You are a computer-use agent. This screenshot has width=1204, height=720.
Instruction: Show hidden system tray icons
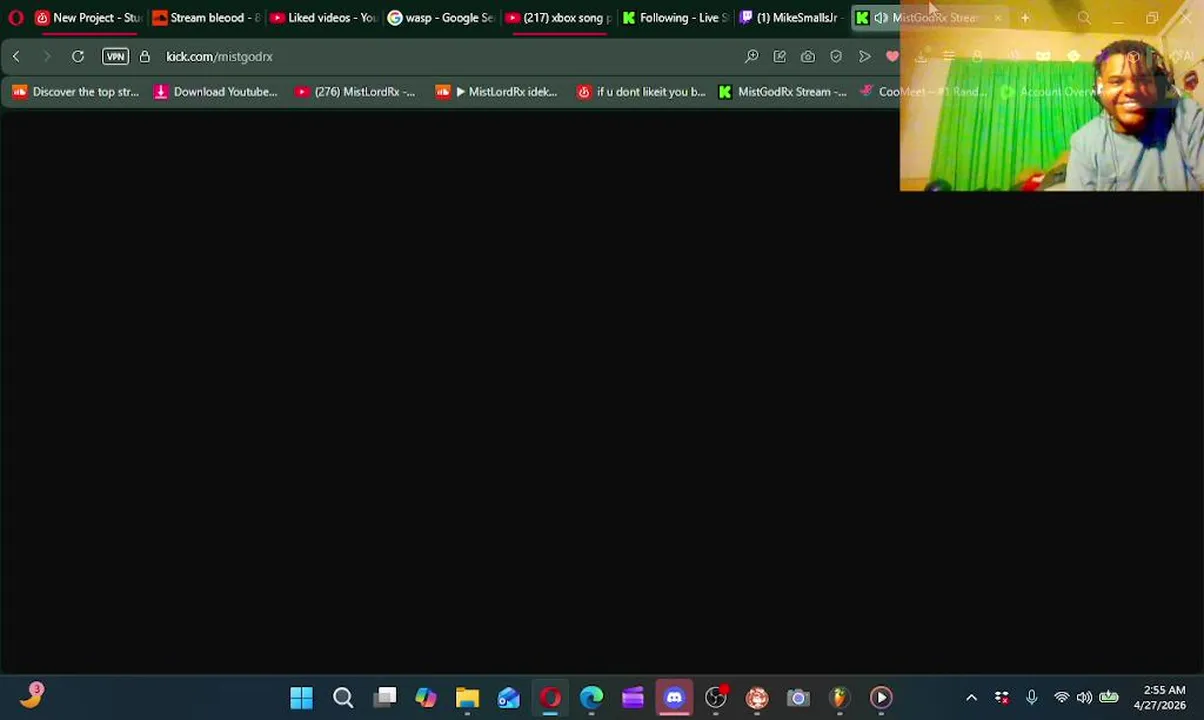(971, 698)
